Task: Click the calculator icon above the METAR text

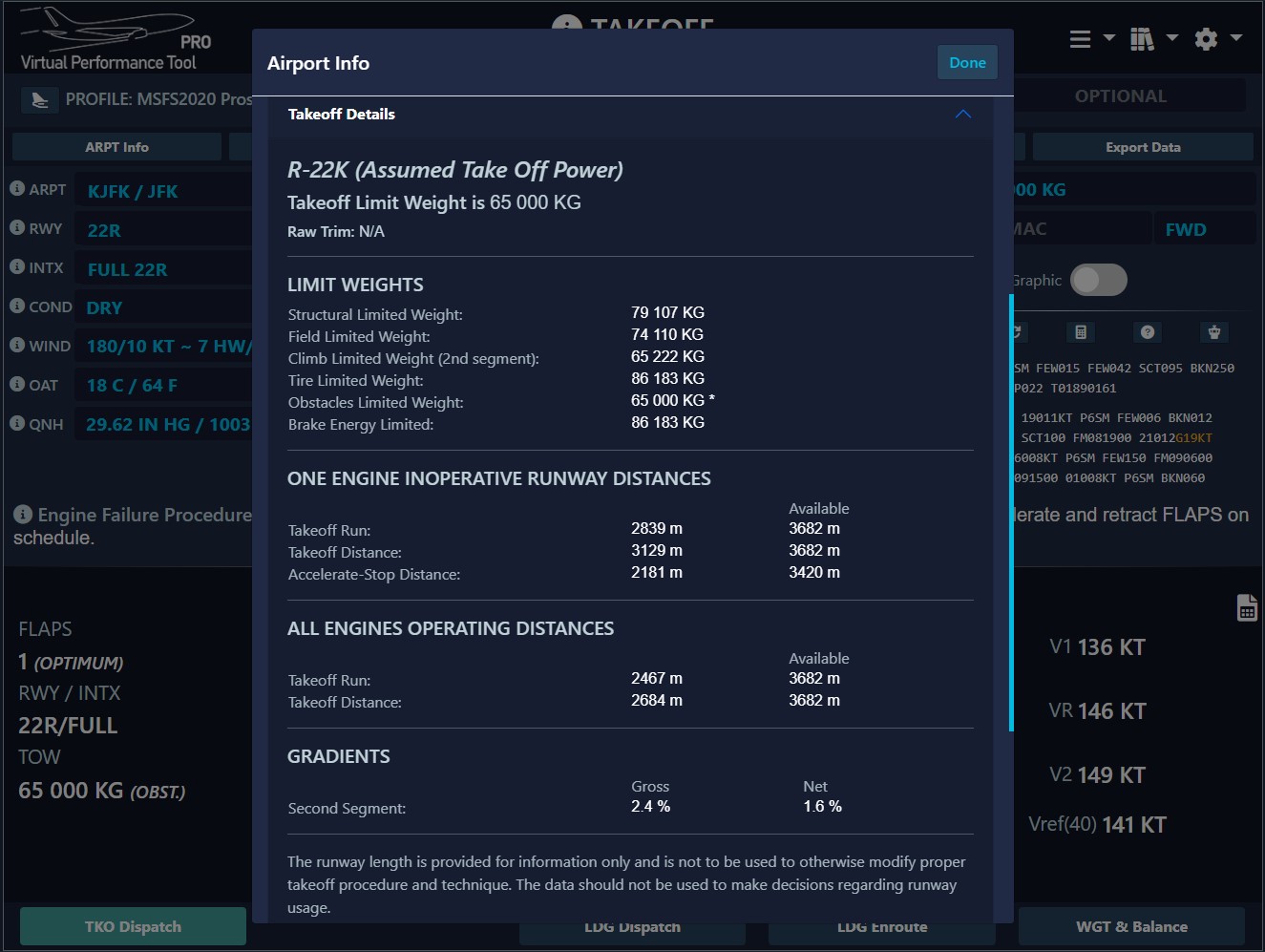Action: (1080, 332)
